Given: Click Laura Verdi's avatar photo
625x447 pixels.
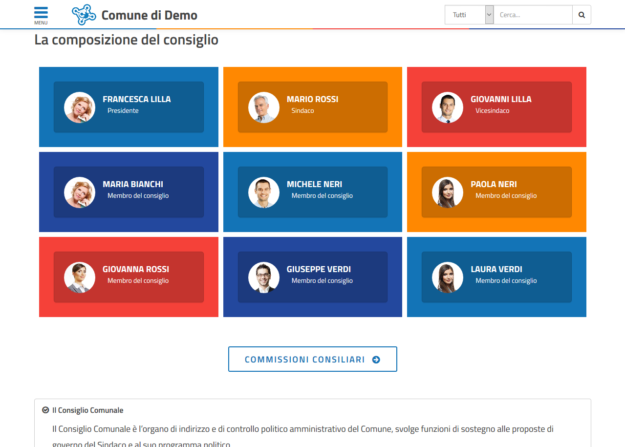Looking at the screenshot, I should tap(448, 277).
